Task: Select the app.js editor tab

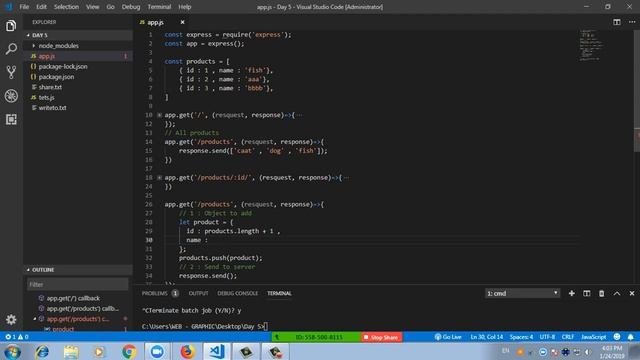Action: (156, 22)
